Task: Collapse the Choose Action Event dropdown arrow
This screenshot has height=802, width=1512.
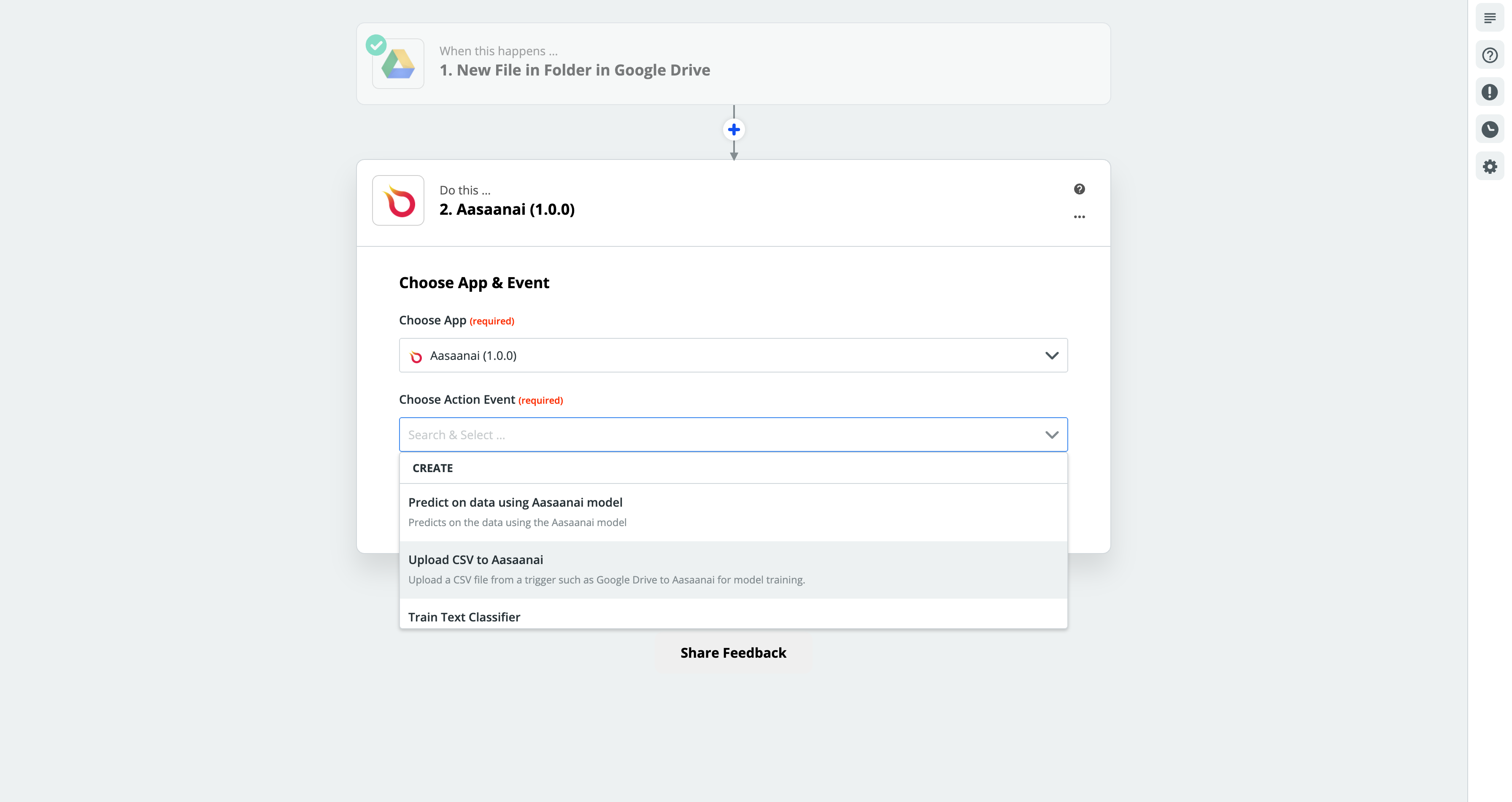Action: pyautogui.click(x=1052, y=435)
